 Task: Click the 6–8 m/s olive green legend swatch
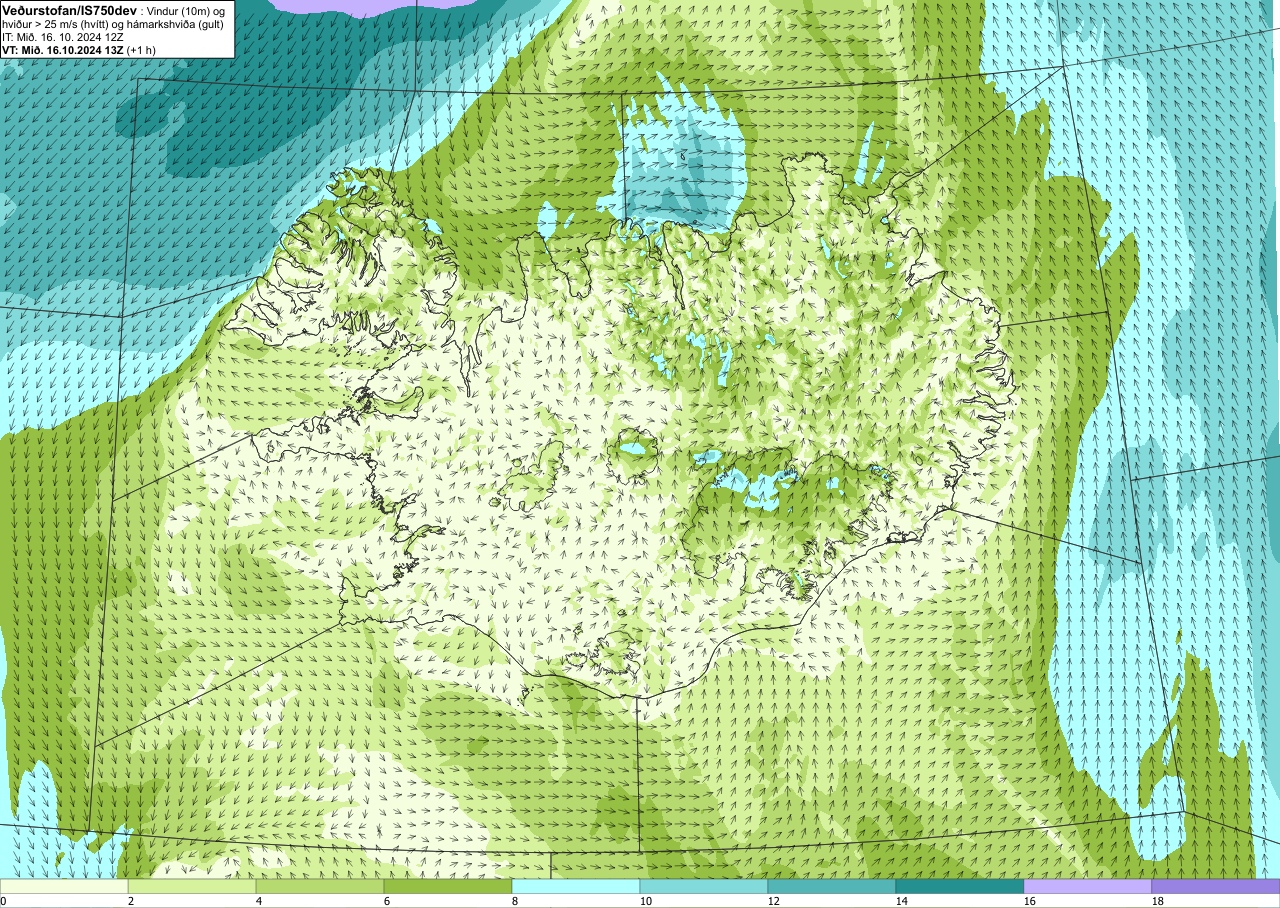click(x=448, y=886)
